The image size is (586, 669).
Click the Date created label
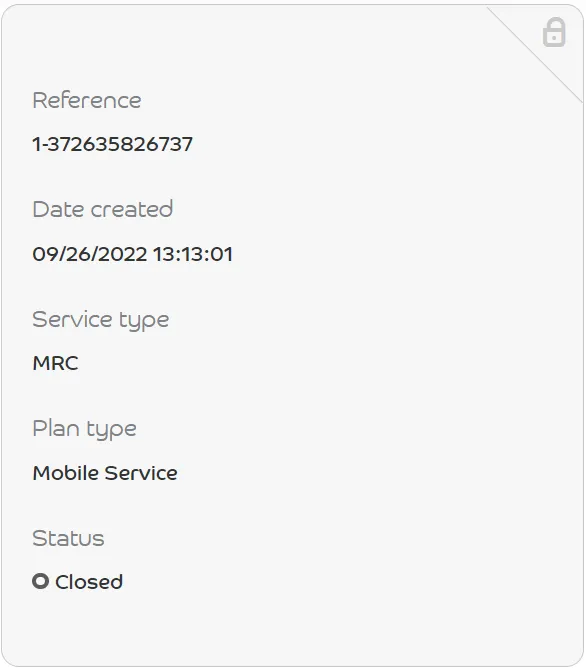[102, 209]
